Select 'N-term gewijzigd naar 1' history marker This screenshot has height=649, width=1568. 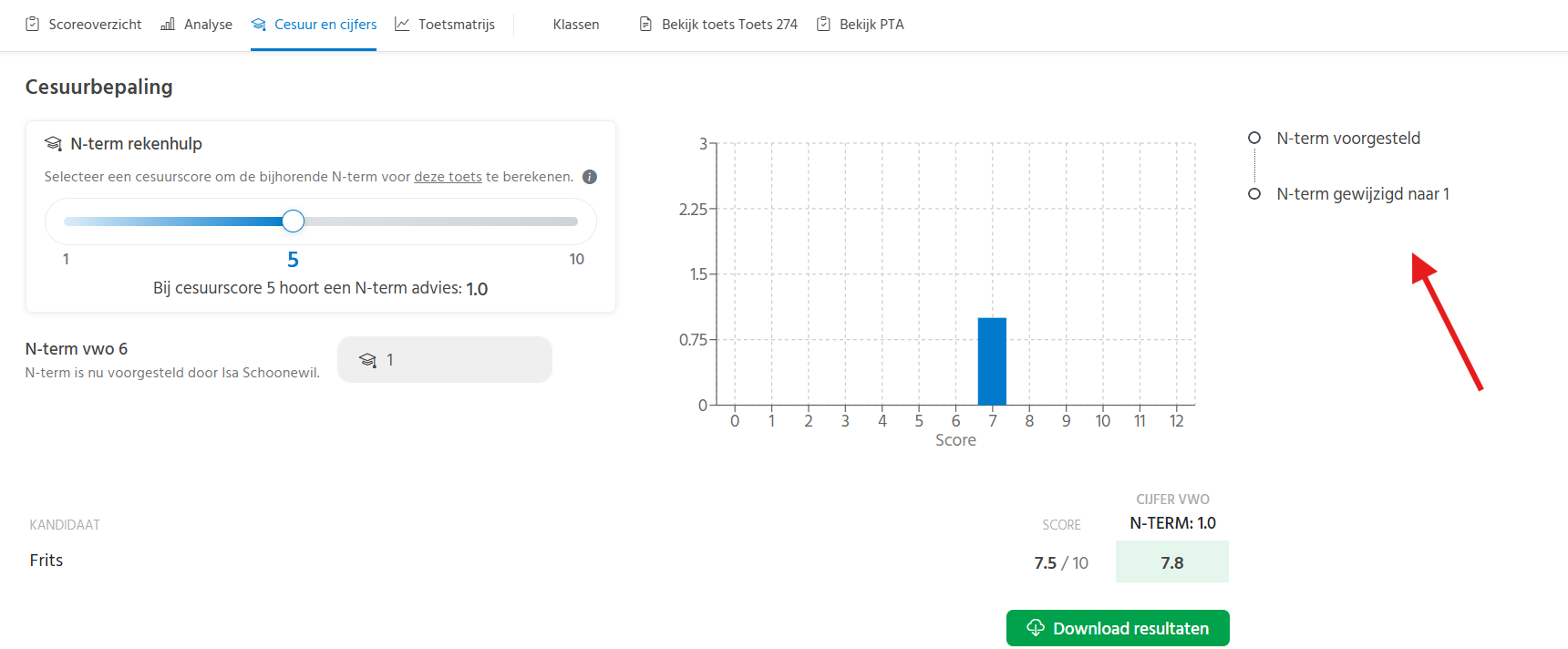pyautogui.click(x=1254, y=194)
